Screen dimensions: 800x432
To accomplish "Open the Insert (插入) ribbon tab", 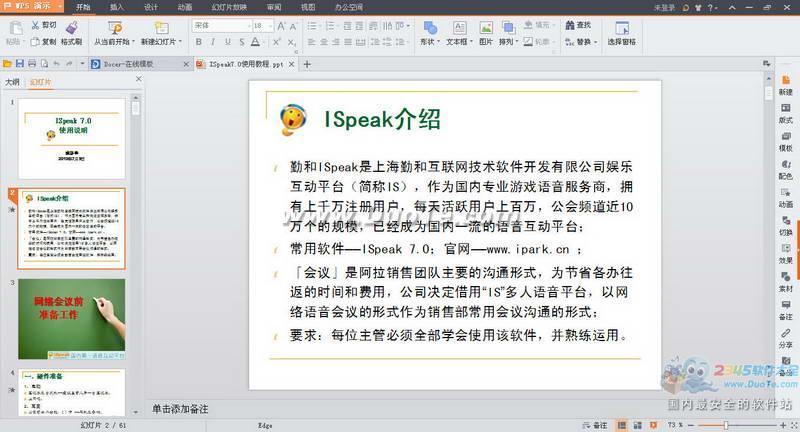I will click(117, 7).
